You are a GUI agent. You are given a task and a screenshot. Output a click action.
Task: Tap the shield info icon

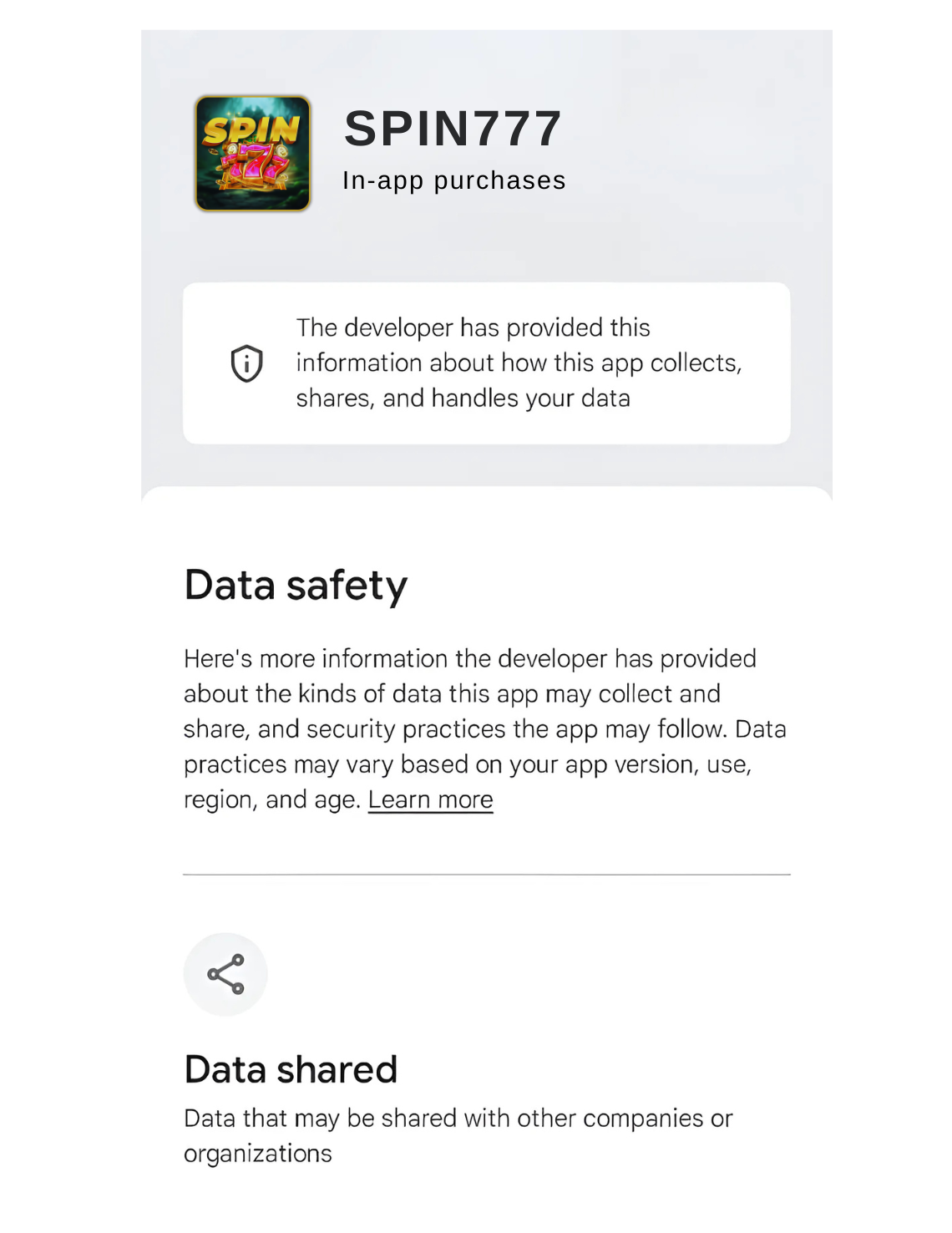point(246,363)
